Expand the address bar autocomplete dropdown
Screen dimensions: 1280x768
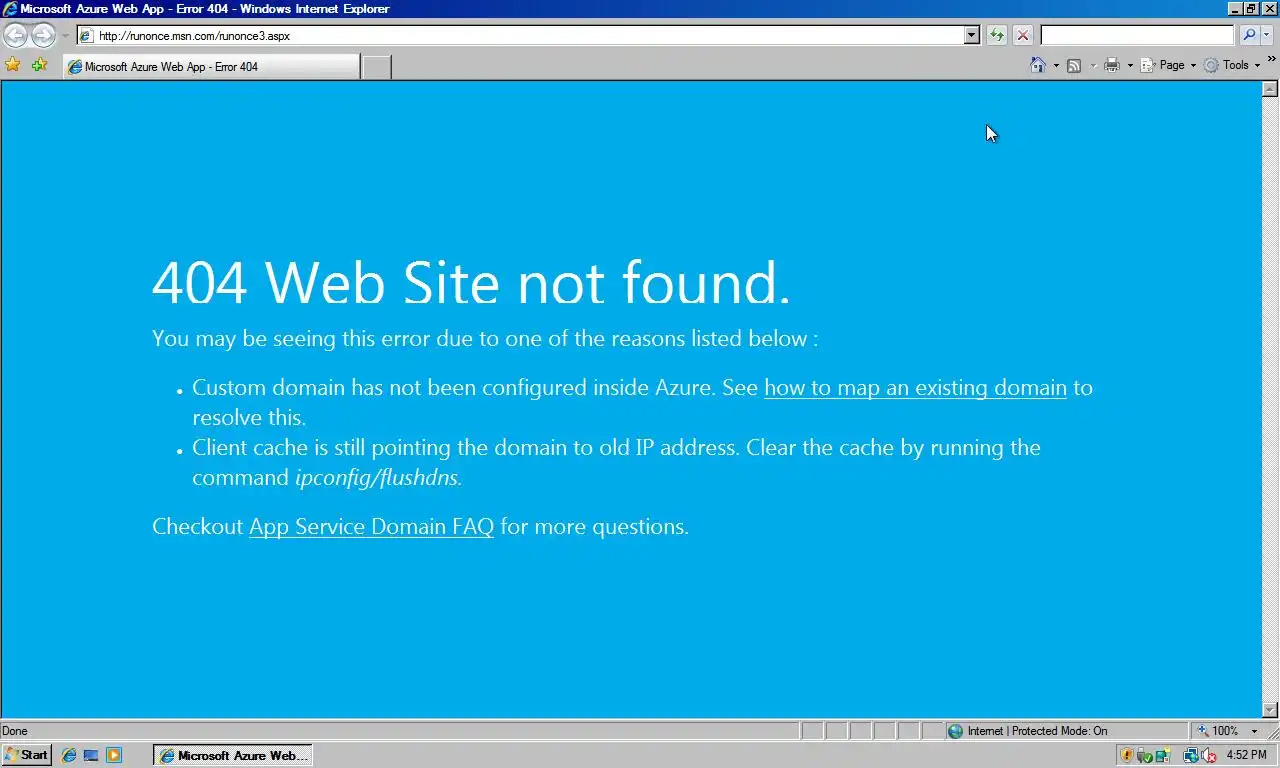point(972,36)
